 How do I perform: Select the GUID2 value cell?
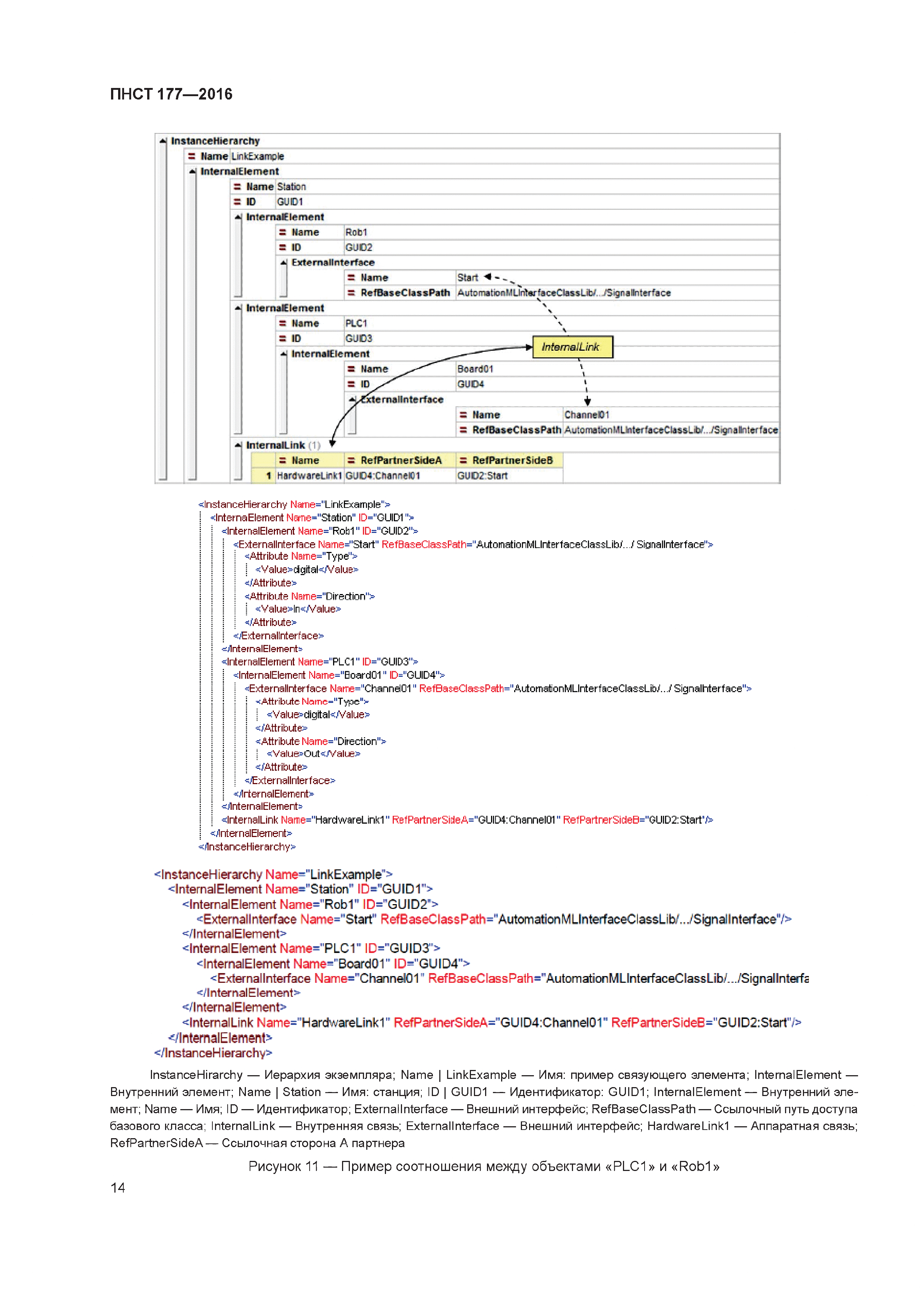coord(561,247)
